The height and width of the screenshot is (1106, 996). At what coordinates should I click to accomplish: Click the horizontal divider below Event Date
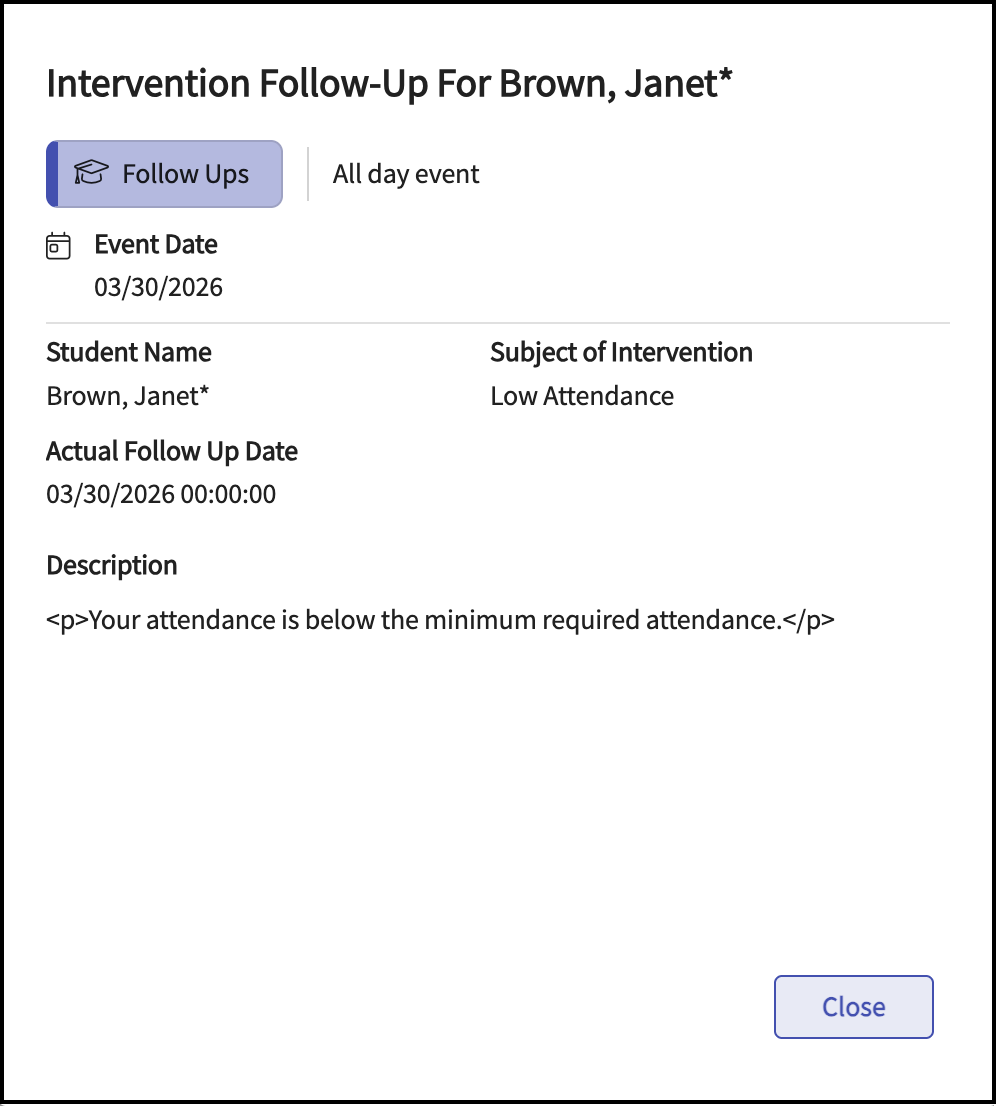498,323
